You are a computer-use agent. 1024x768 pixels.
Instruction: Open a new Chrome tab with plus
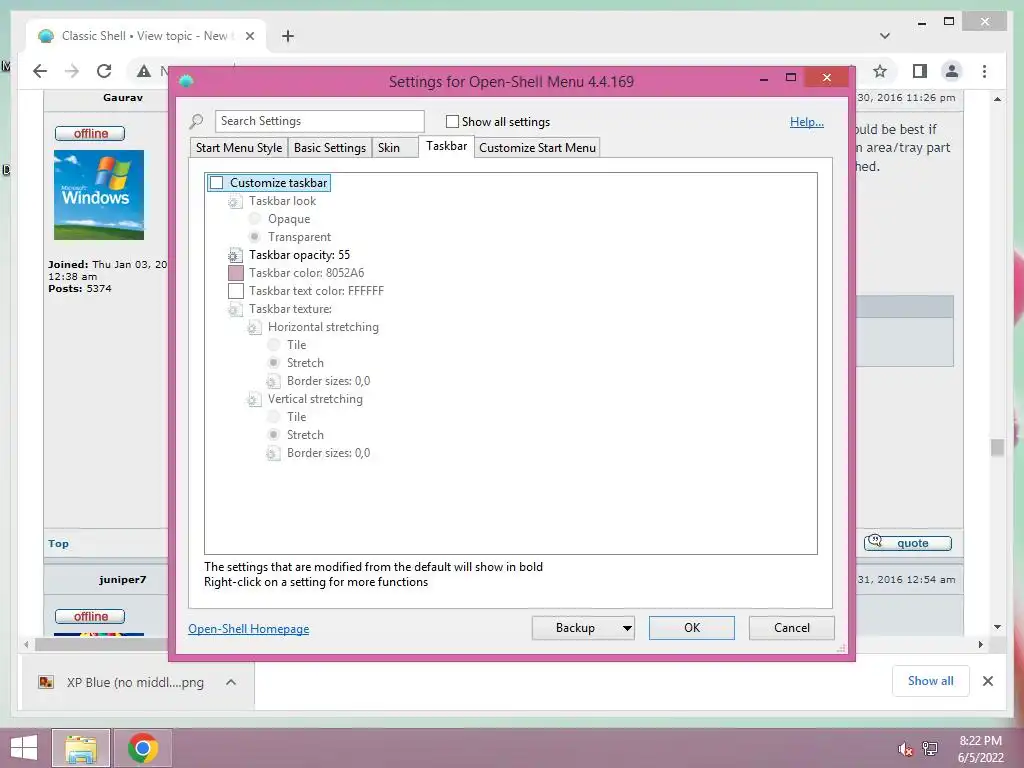287,36
